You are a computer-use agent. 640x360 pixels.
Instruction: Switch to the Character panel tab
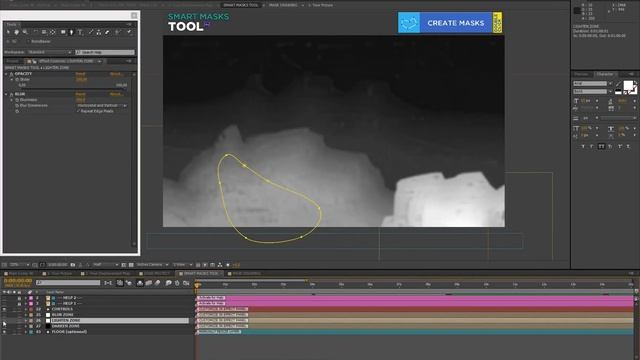604,74
